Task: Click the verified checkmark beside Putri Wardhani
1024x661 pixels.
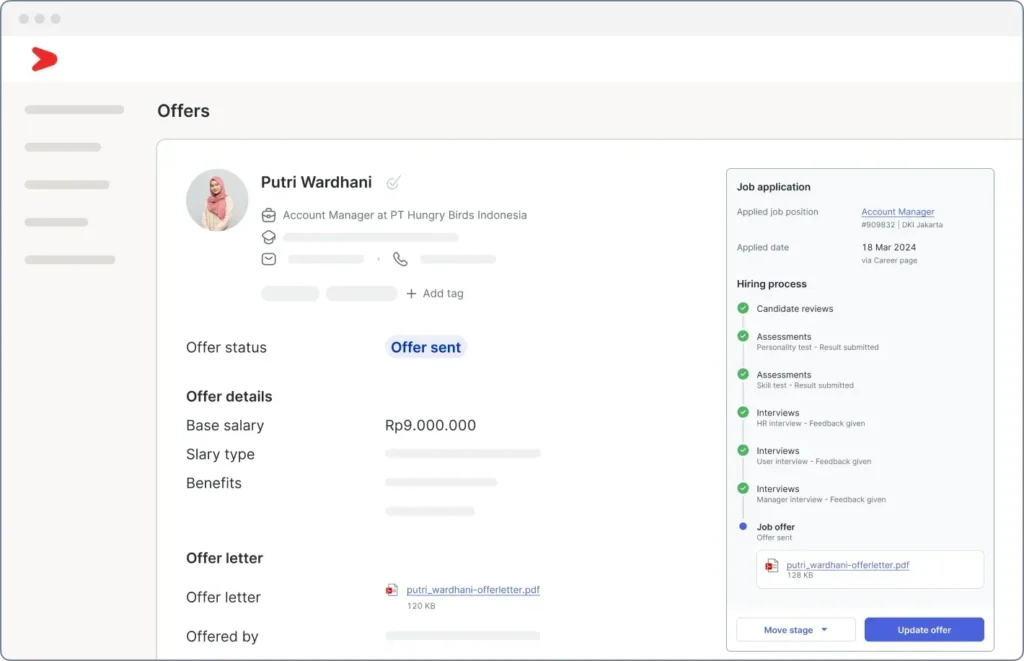Action: (394, 183)
